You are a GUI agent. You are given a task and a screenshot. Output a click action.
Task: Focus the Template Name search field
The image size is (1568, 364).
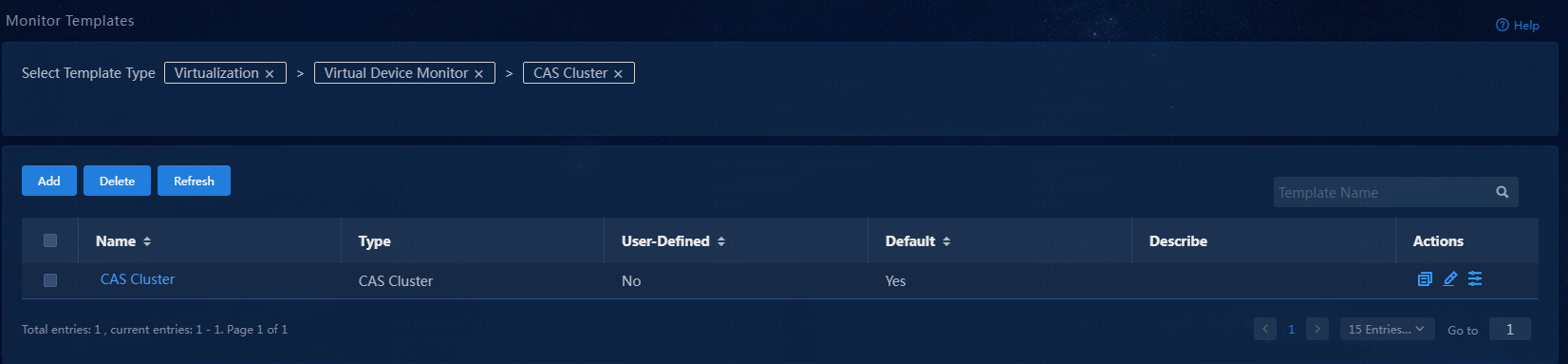(x=1382, y=192)
